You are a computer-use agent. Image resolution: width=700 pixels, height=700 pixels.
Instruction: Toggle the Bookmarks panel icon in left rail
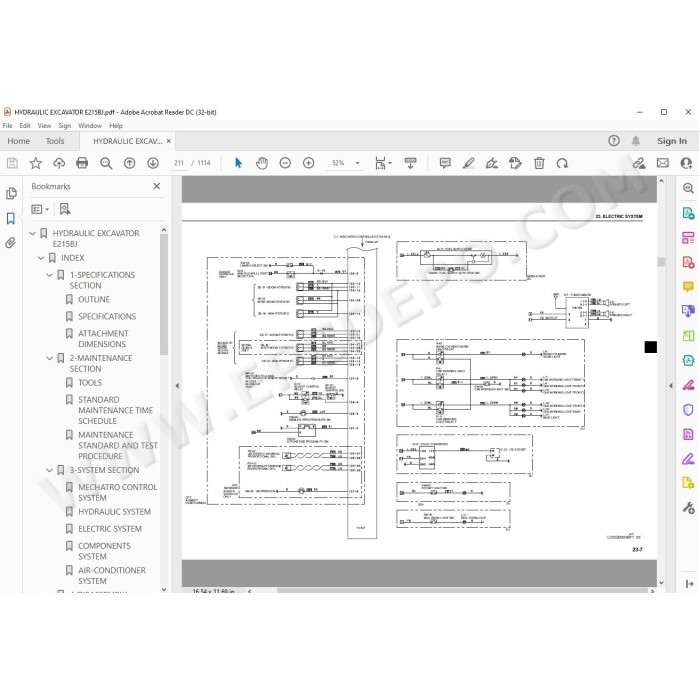tap(11, 218)
